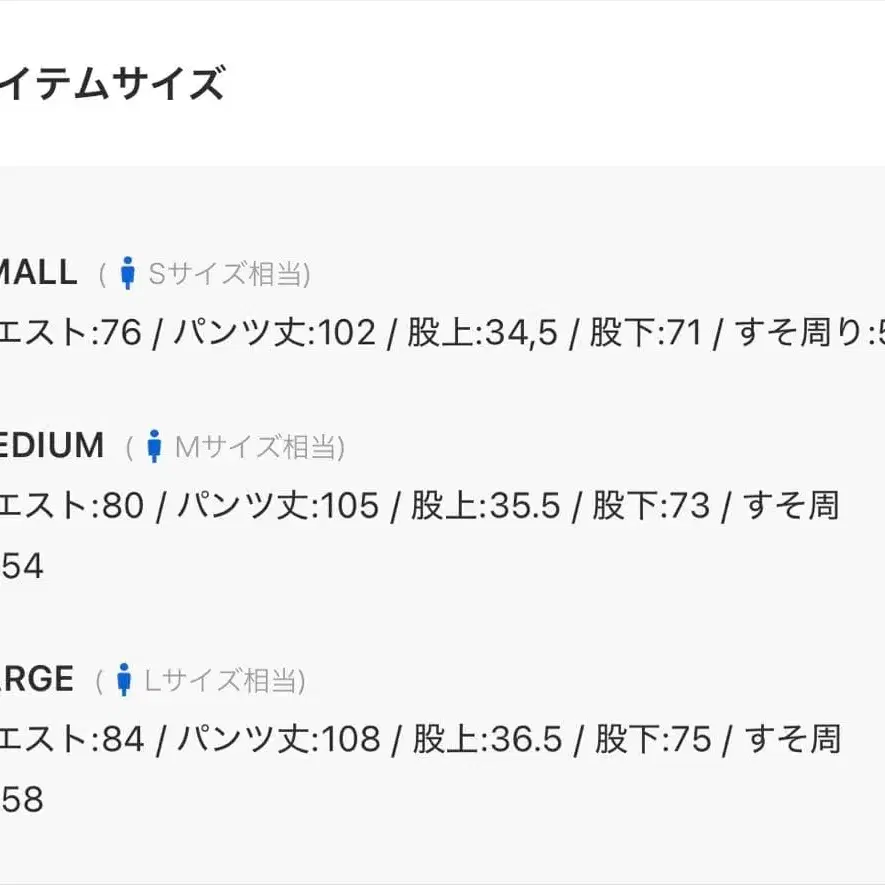The image size is (885, 885).
Task: Click the Lサイズ相当 text
Action: click(x=225, y=680)
